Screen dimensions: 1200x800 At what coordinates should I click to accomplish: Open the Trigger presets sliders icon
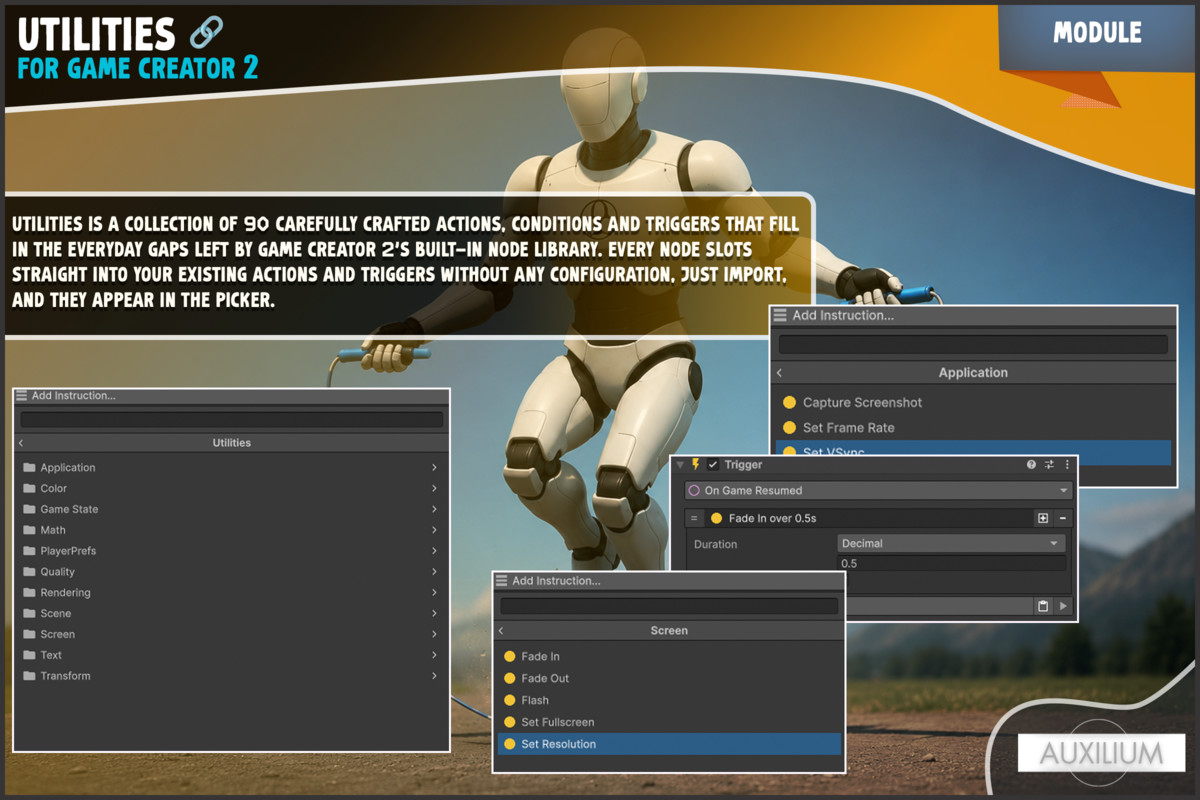(x=1049, y=465)
